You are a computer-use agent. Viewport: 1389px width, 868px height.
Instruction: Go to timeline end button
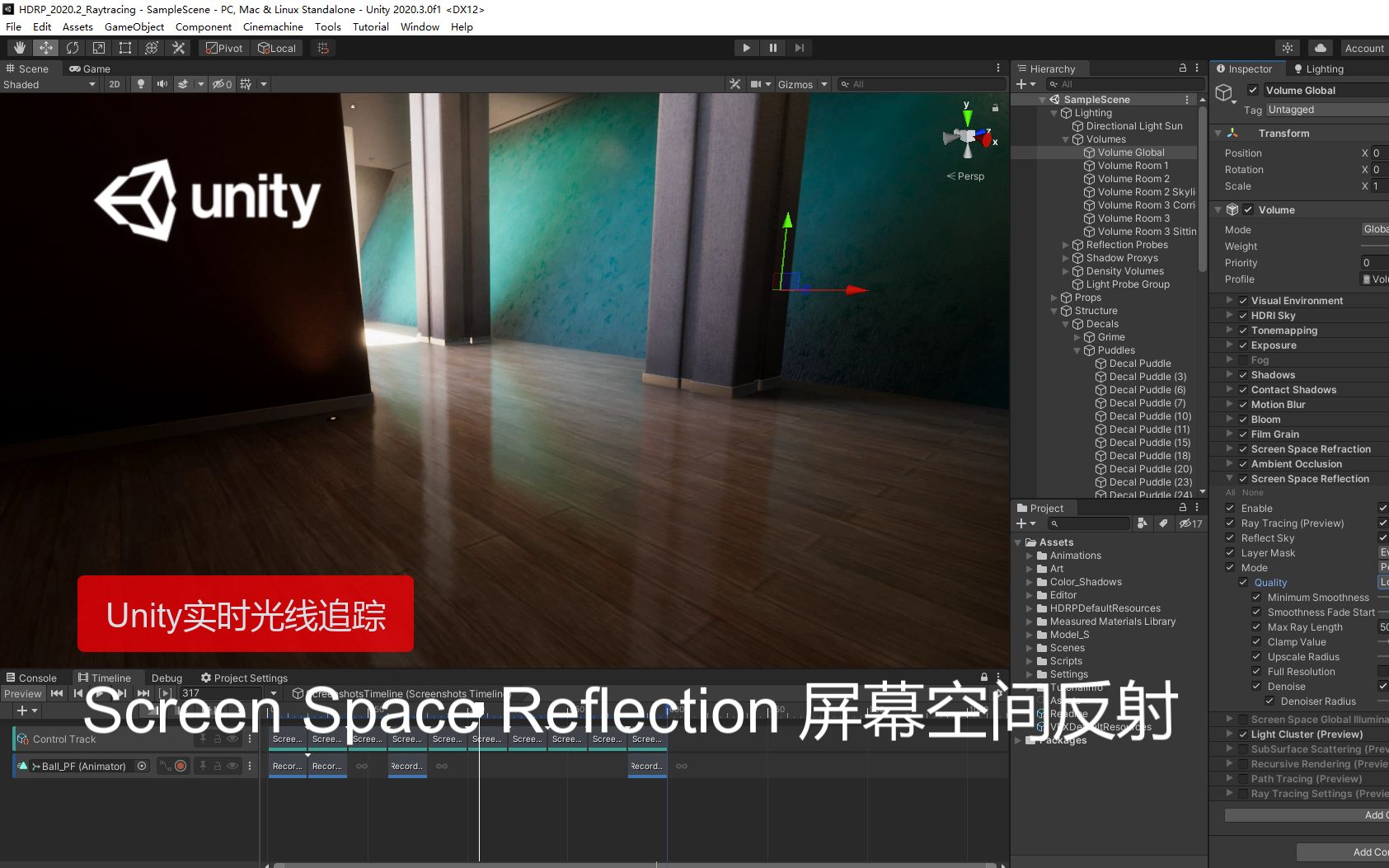(143, 693)
